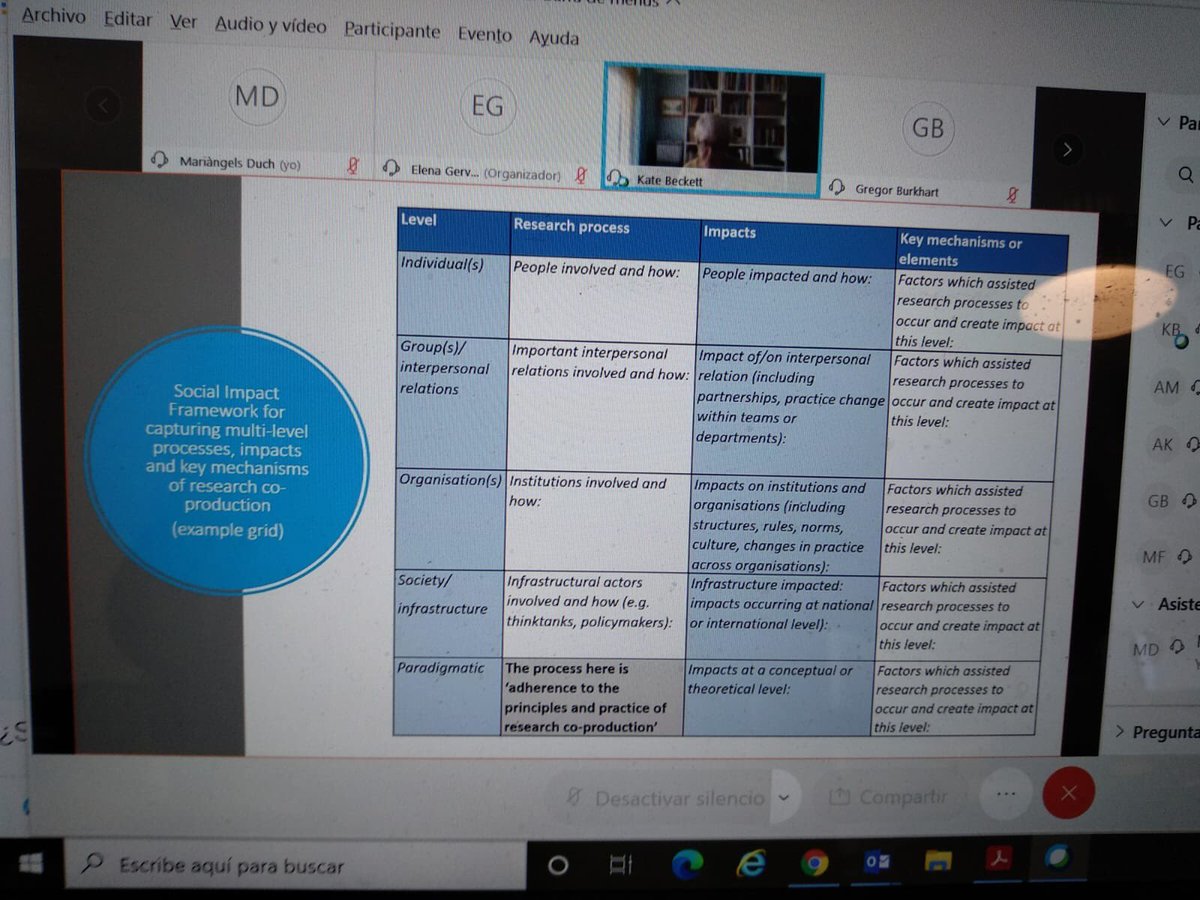Viewport: 1200px width, 900px height.
Task: Select KB in the participants list
Action: (1172, 331)
